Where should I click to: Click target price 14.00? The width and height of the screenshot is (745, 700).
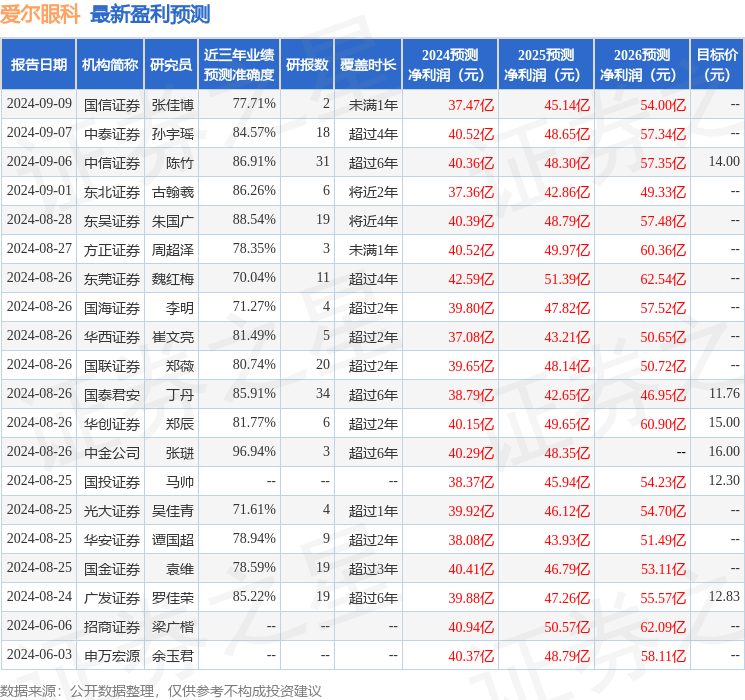click(x=724, y=161)
